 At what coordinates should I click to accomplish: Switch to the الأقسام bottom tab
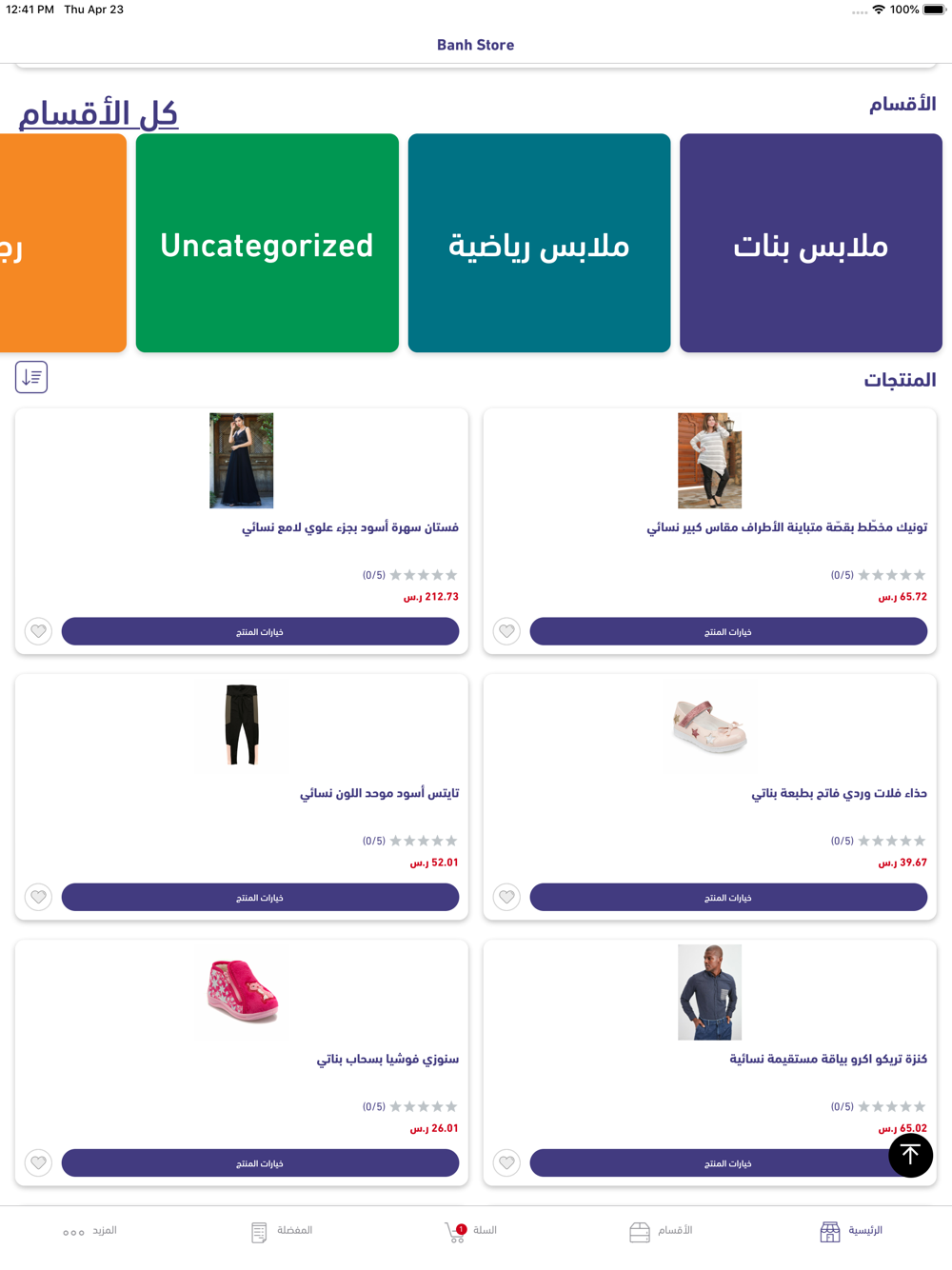tap(661, 1231)
